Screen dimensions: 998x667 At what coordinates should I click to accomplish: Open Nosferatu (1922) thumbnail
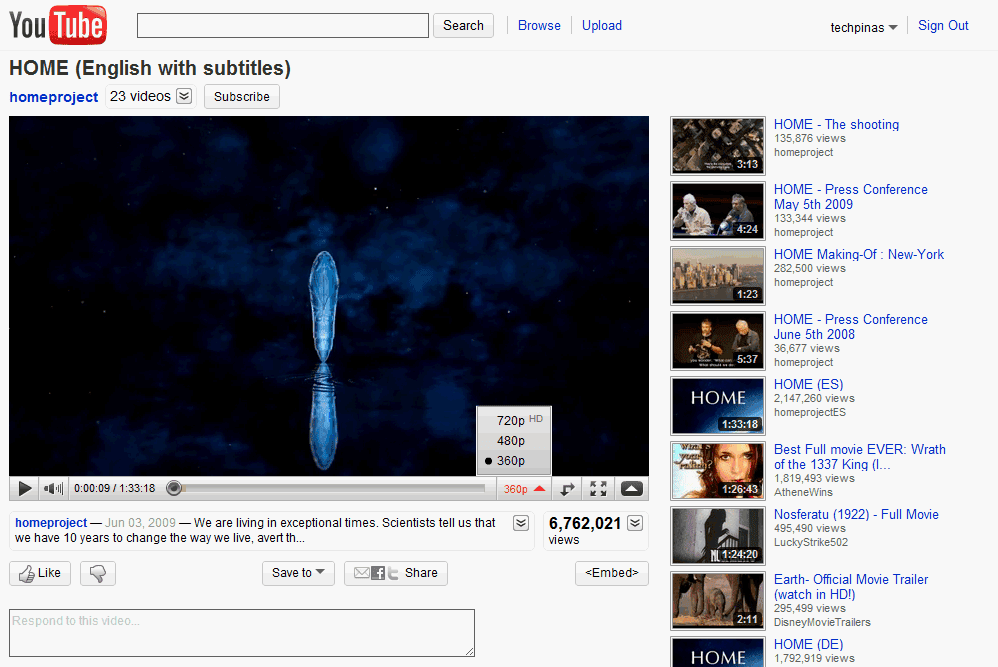click(x=718, y=535)
